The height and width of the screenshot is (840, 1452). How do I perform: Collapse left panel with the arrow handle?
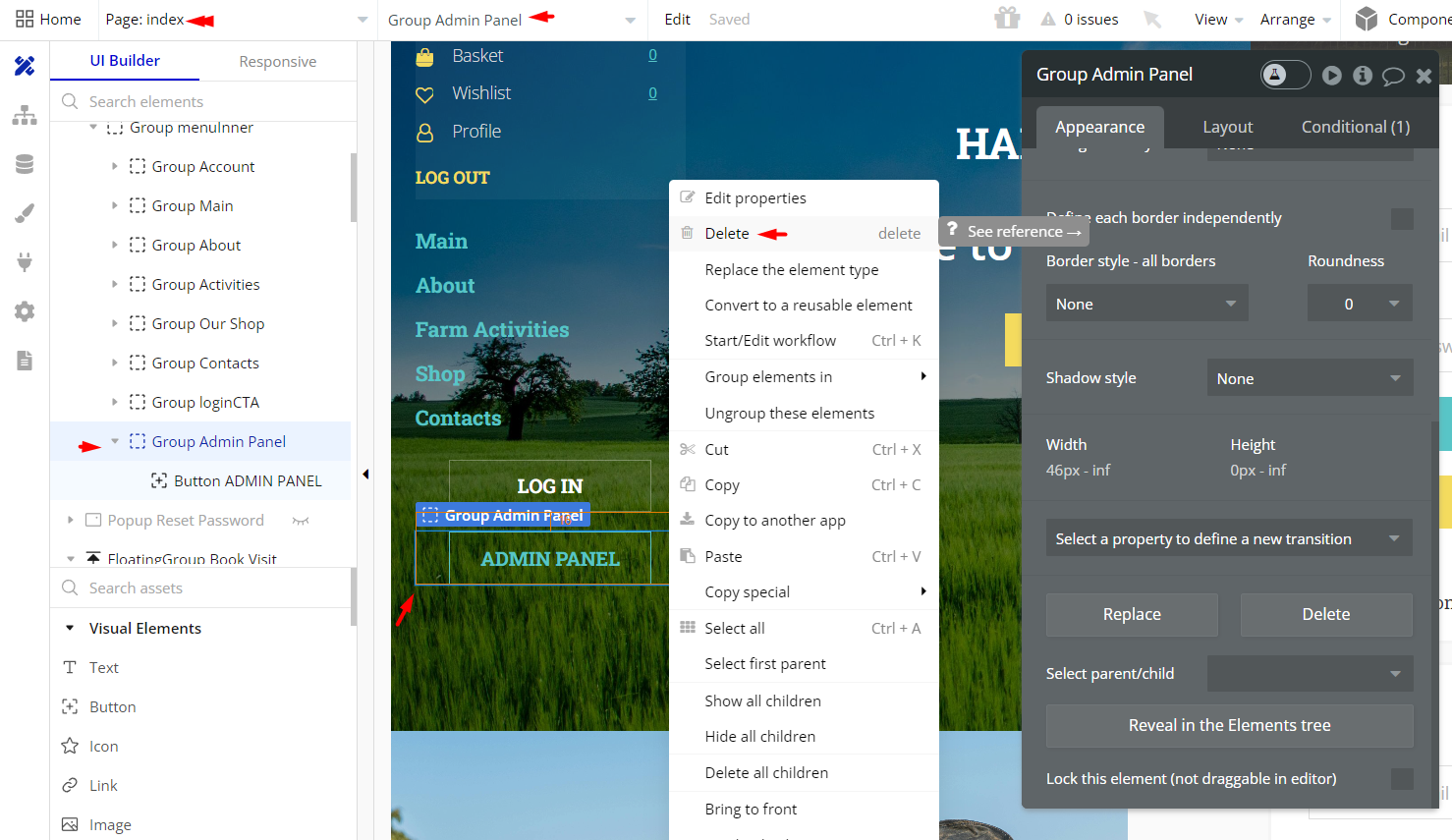pyautogui.click(x=365, y=474)
